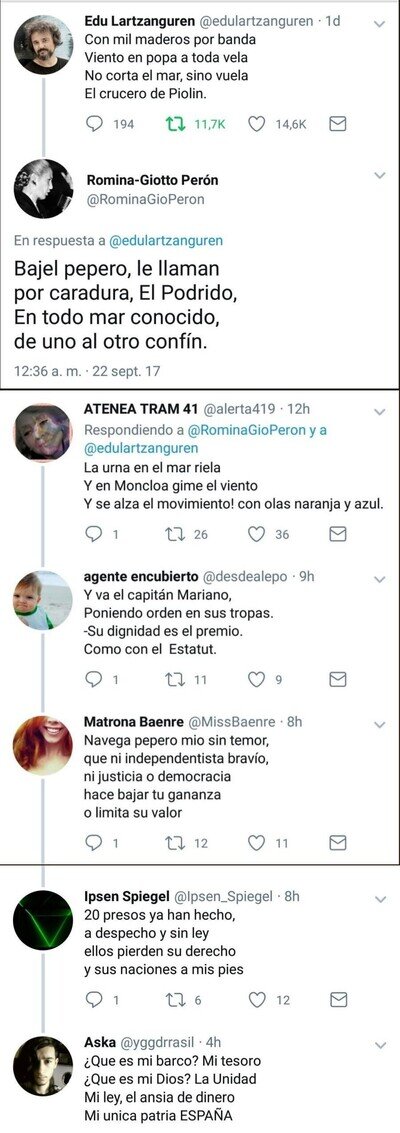Viewport: 400px width, 1133px height.
Task: Open dropdown arrow on Edu Lartzanguren's tweet
Action: (x=379, y=23)
